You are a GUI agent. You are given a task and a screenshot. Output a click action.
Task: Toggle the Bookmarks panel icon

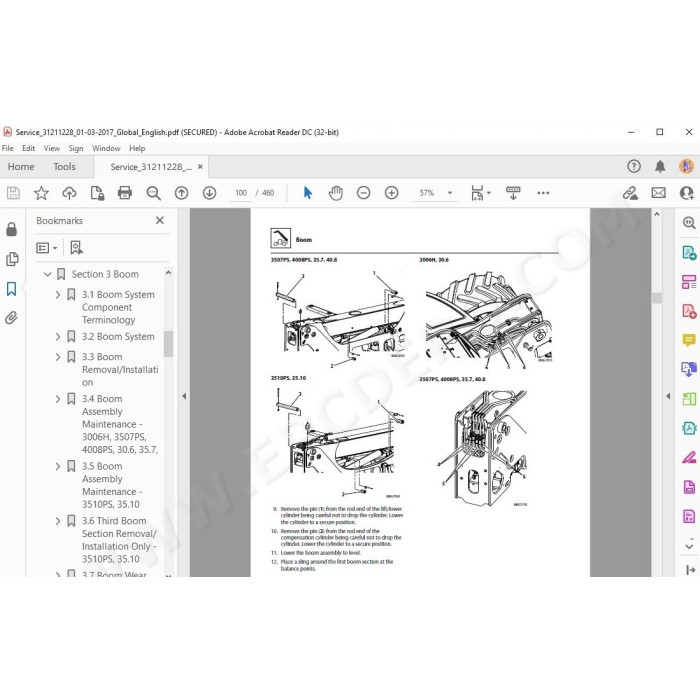12,288
